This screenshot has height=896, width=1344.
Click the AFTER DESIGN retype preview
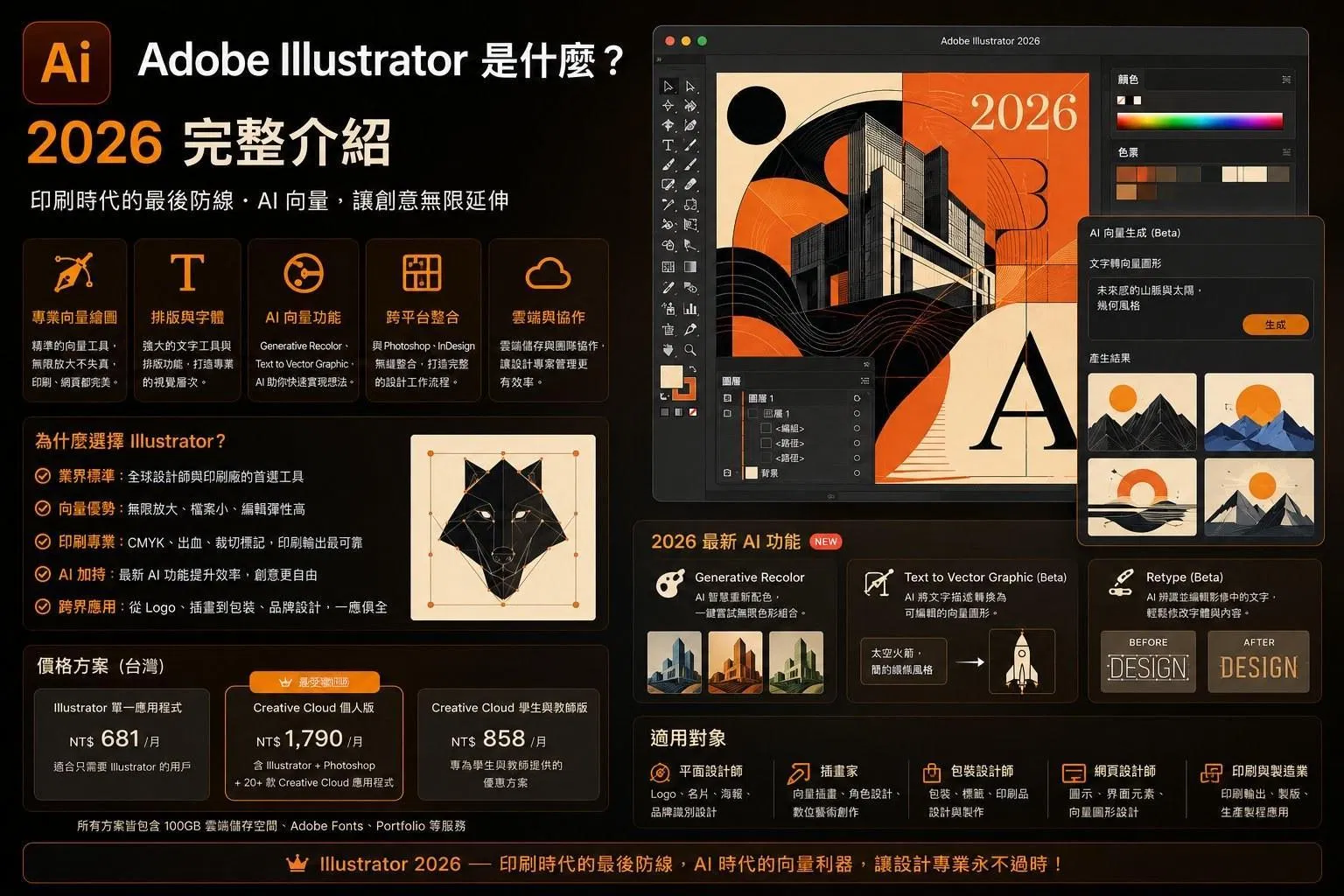click(1258, 661)
